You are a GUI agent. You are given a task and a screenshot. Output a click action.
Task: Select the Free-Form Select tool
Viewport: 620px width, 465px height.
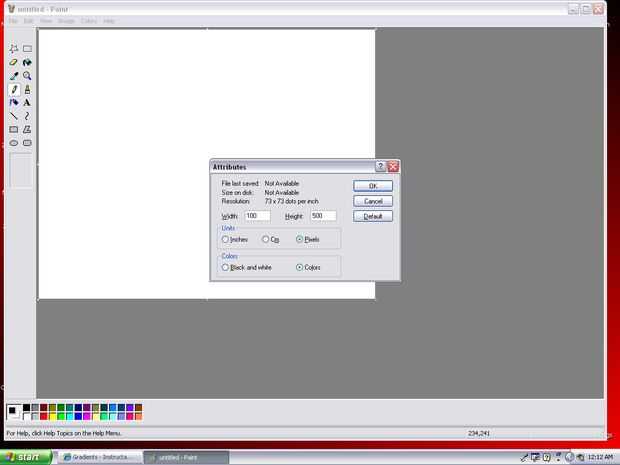point(14,49)
